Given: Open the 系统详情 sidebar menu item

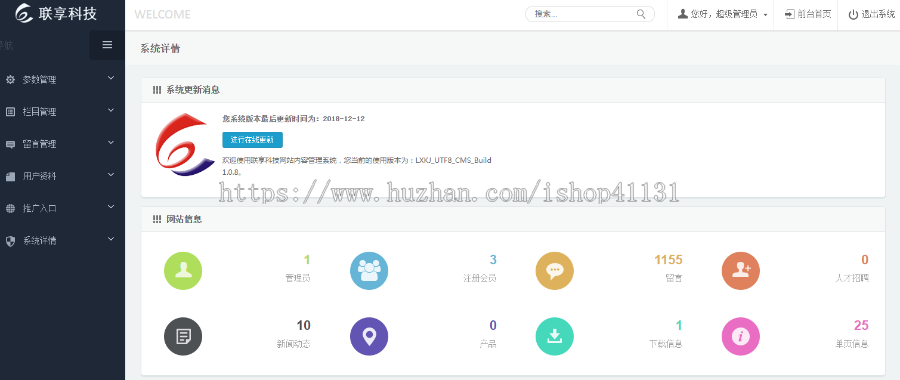Looking at the screenshot, I should 62,241.
